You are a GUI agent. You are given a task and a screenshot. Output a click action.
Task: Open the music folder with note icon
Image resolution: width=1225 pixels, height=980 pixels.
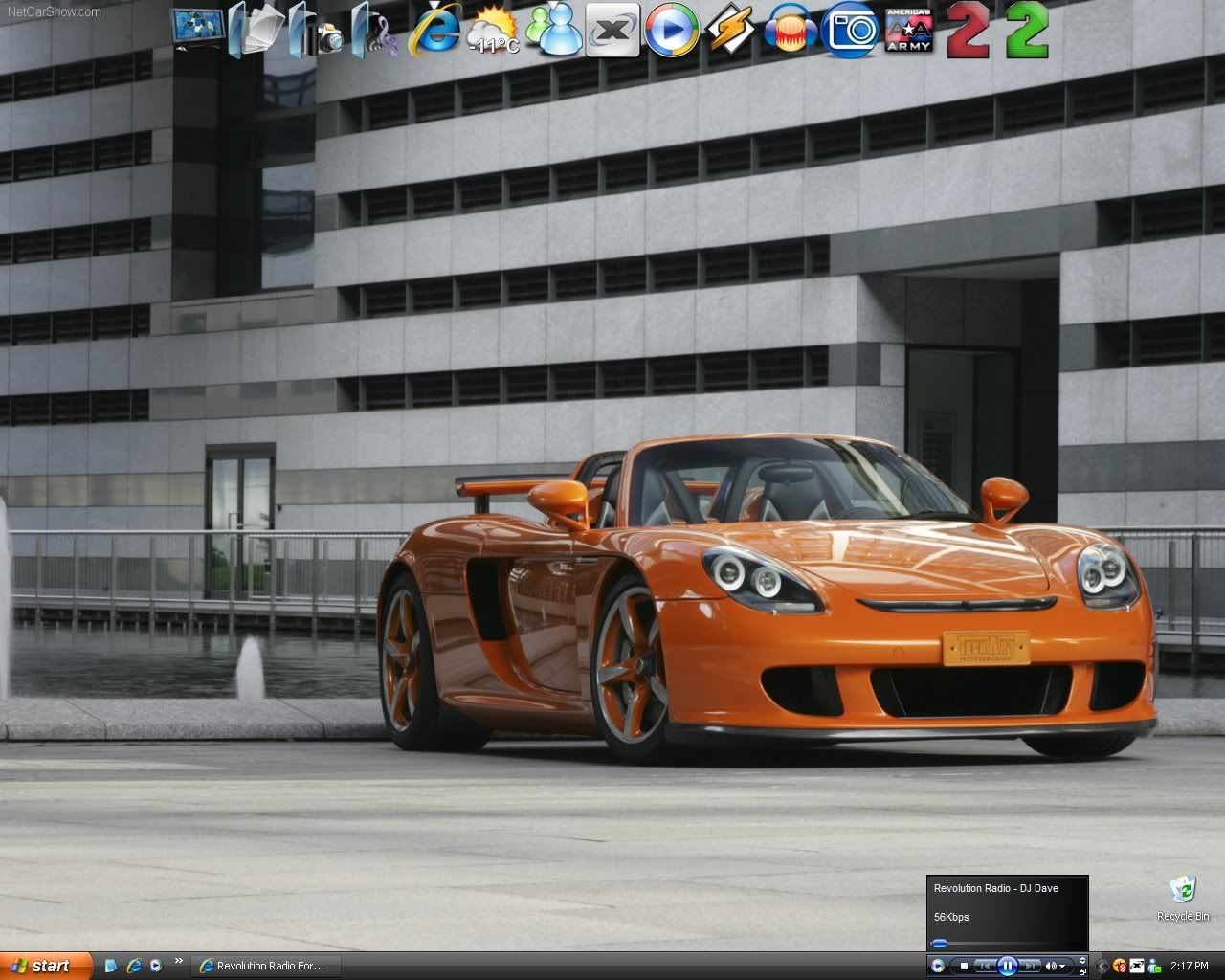[374, 30]
